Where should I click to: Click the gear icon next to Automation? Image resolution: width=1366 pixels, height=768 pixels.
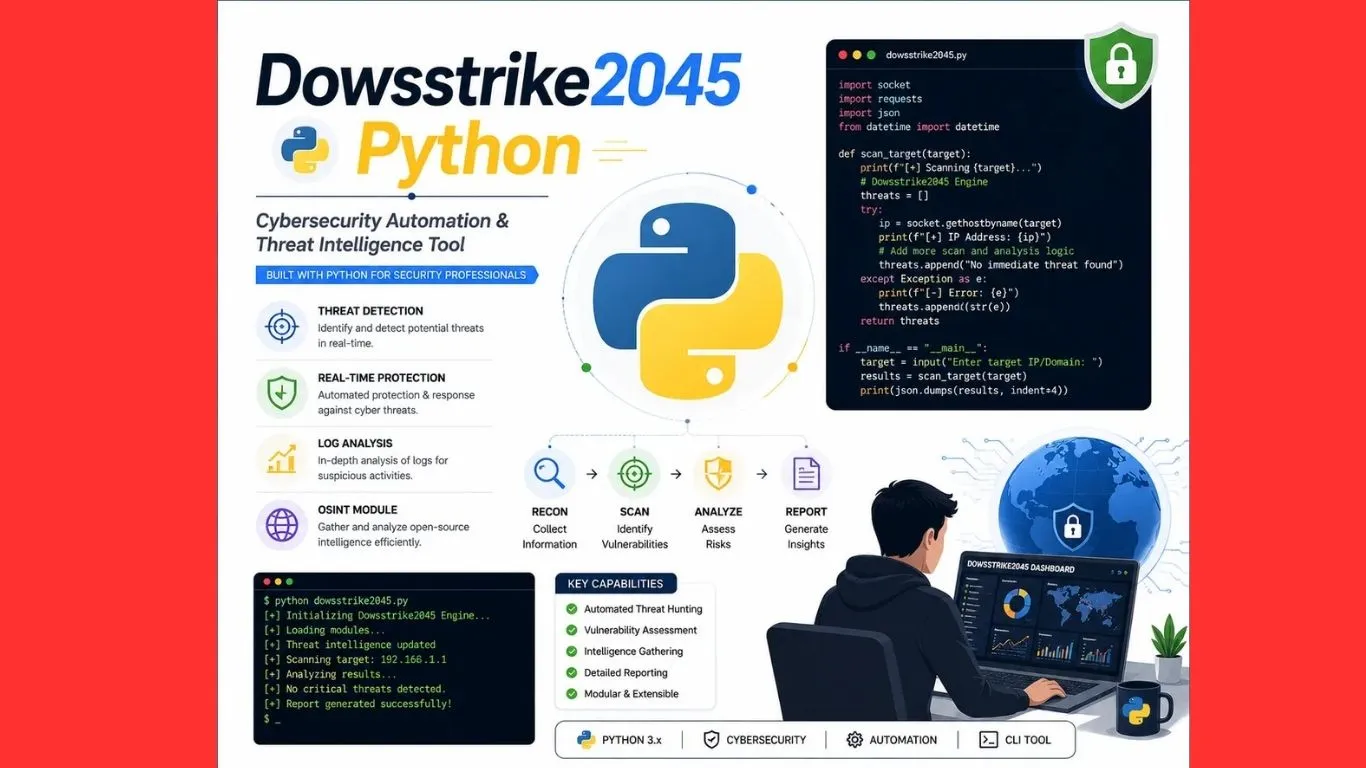pyautogui.click(x=854, y=740)
